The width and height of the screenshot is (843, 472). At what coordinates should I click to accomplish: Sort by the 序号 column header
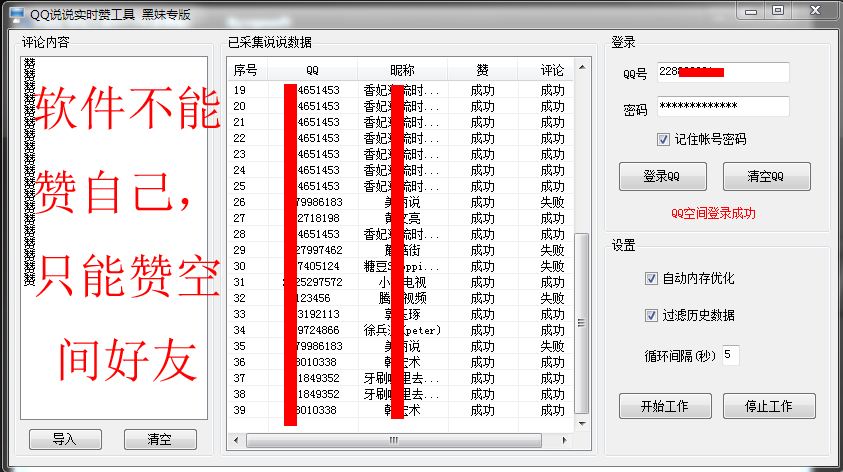coord(246,70)
